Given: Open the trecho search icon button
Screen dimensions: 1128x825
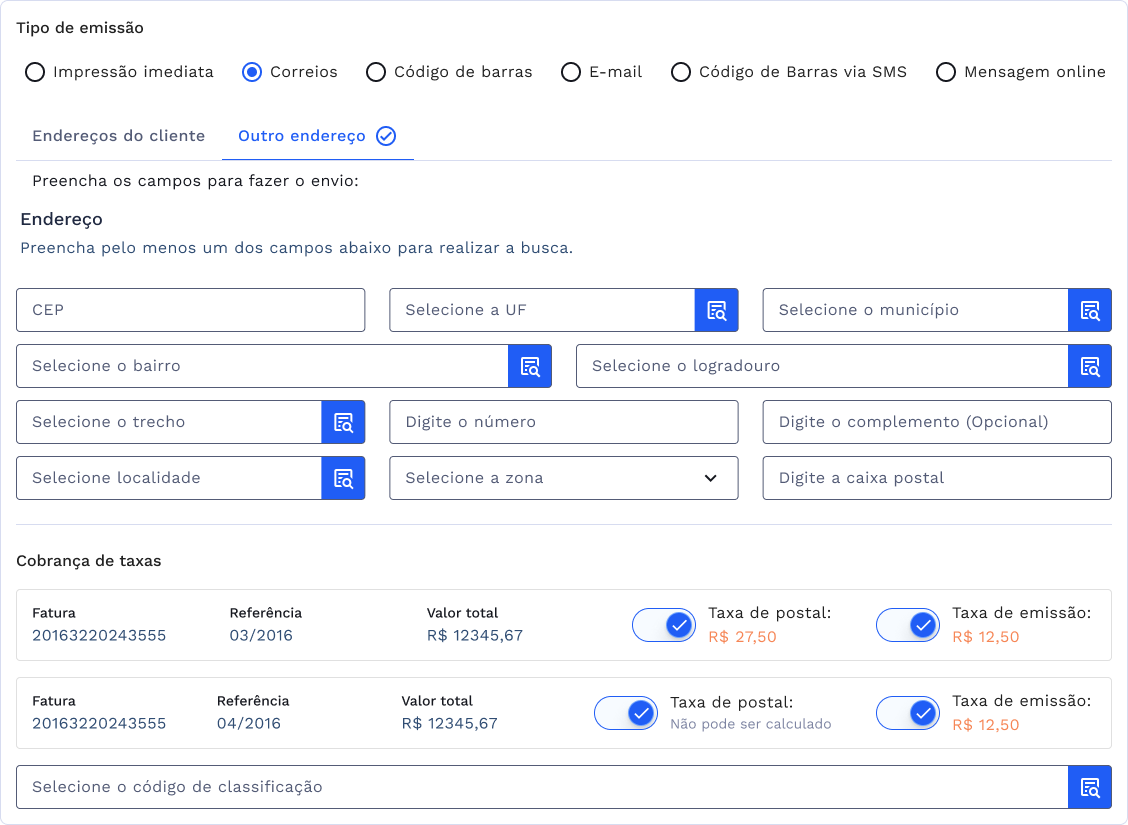Looking at the screenshot, I should (x=343, y=422).
